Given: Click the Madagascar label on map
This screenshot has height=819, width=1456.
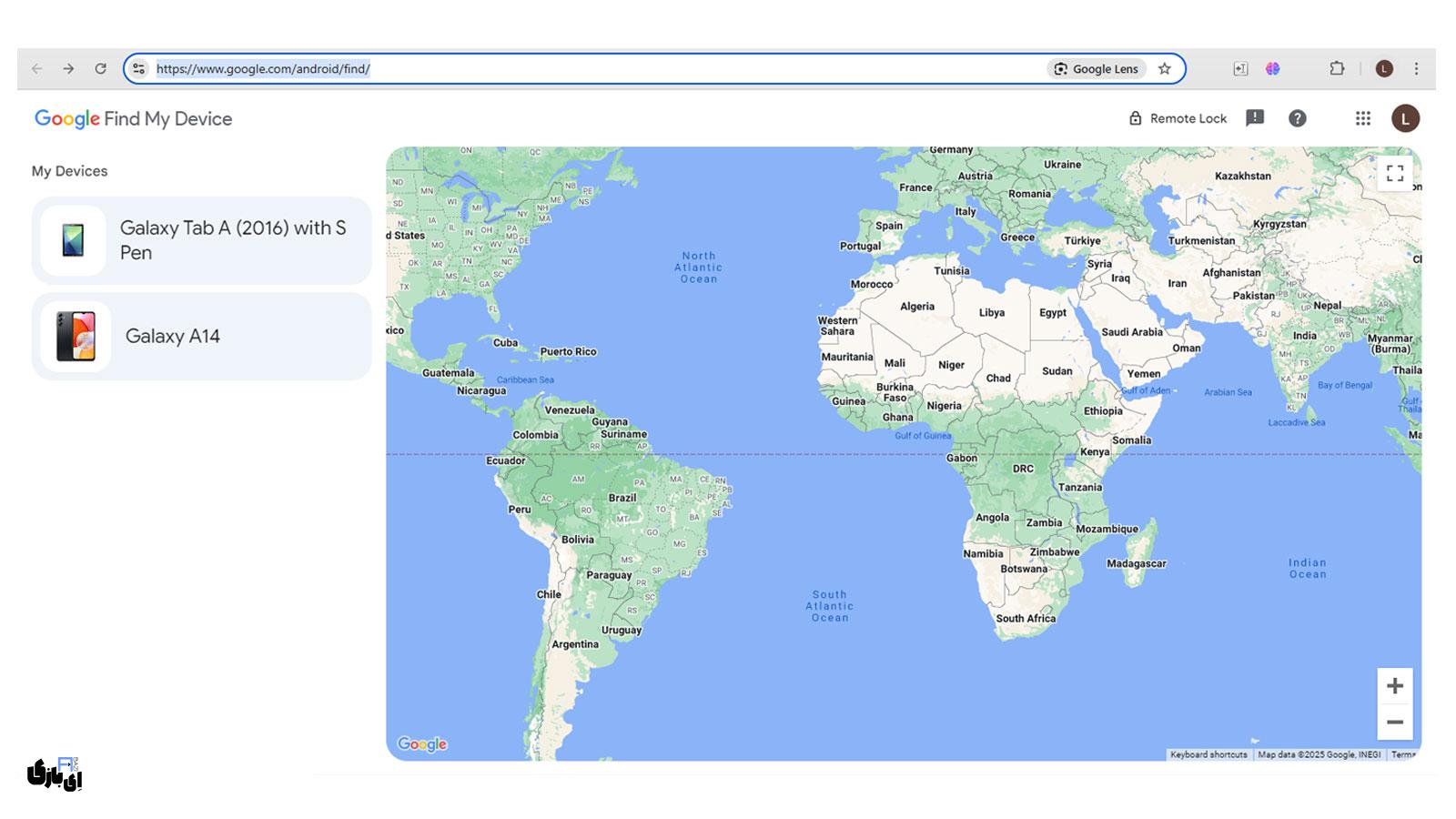Looking at the screenshot, I should coord(1137,563).
